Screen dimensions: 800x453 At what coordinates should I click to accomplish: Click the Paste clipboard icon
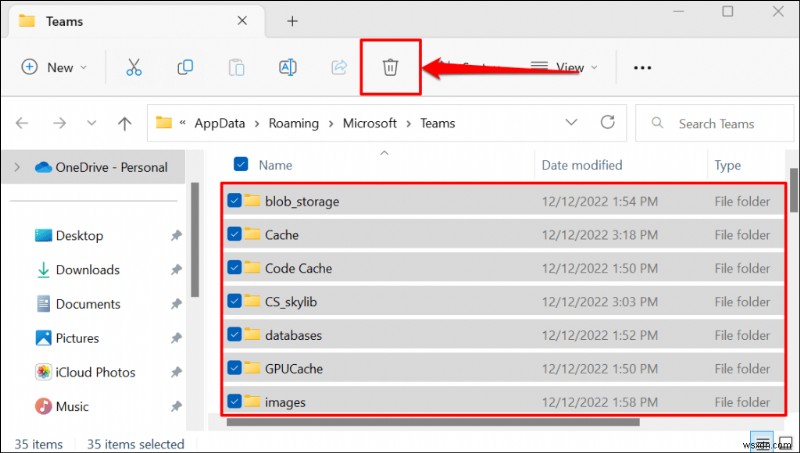[x=236, y=67]
